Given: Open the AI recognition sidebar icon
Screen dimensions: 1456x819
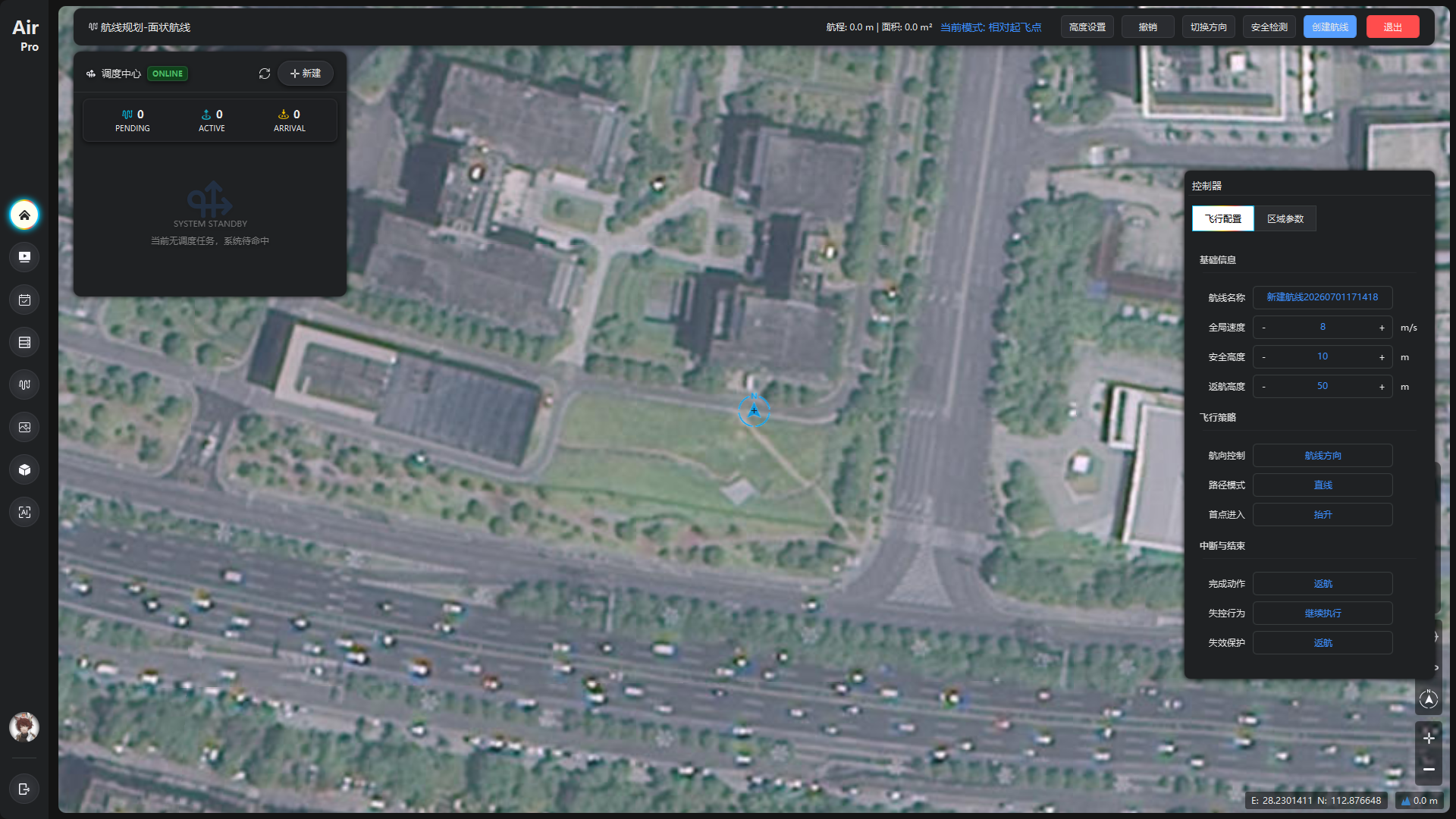Looking at the screenshot, I should [x=24, y=512].
